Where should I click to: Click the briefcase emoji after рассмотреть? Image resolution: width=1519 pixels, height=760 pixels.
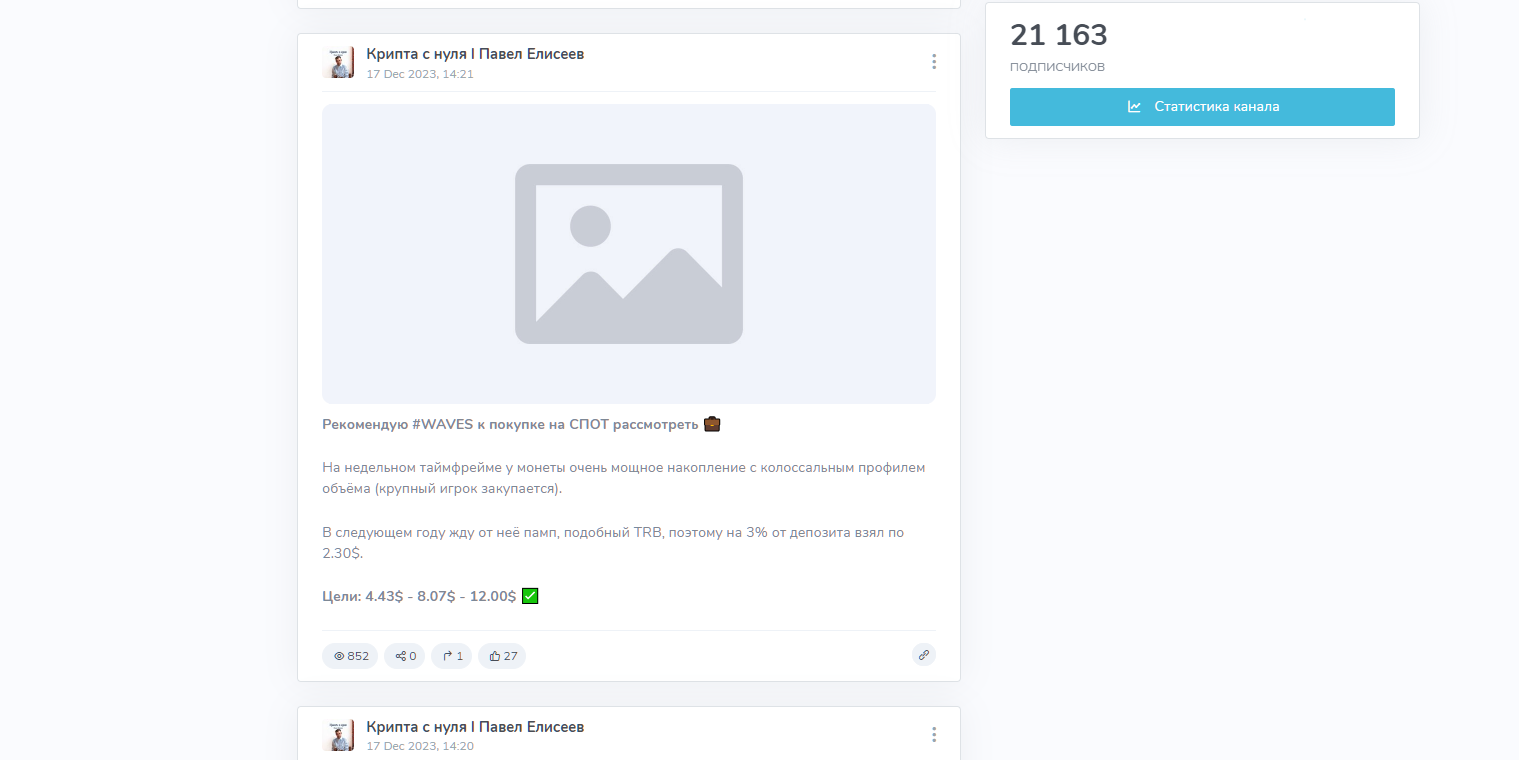tap(712, 424)
